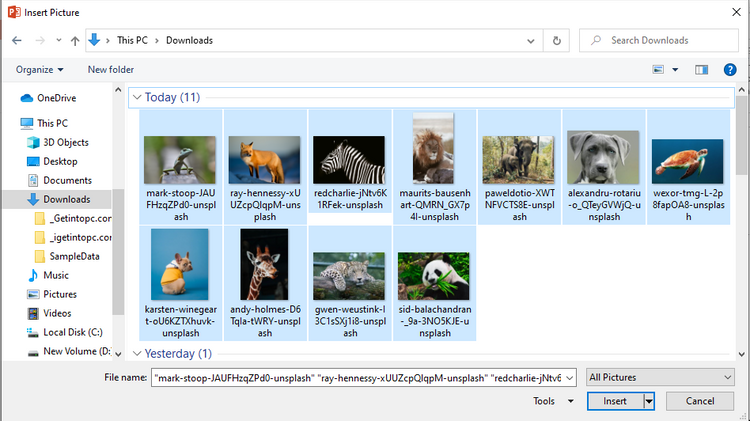Open the Insert button dropdown arrow
Image resolution: width=750 pixels, height=421 pixels.
[649, 401]
